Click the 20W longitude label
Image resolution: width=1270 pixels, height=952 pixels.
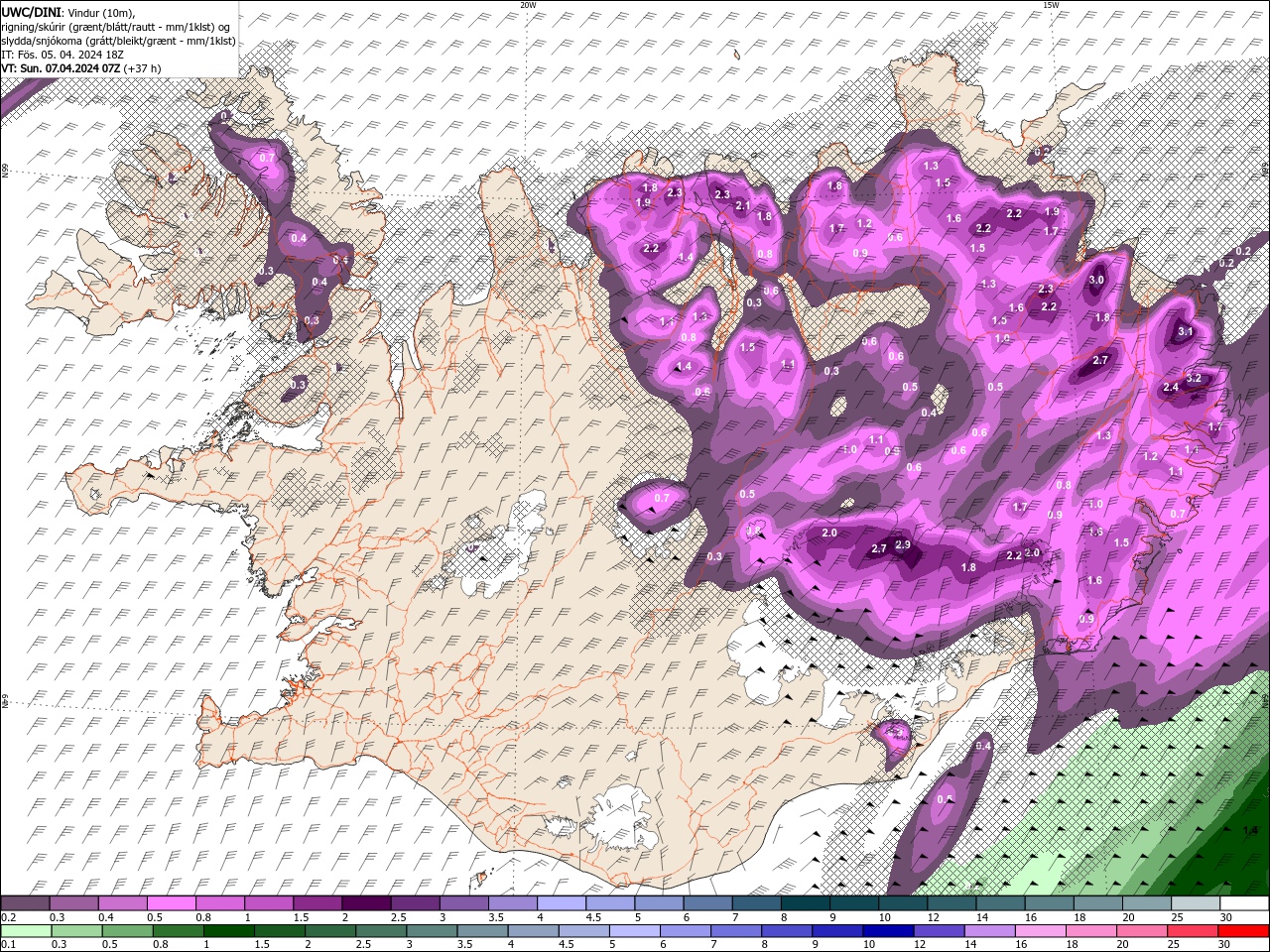pyautogui.click(x=529, y=5)
